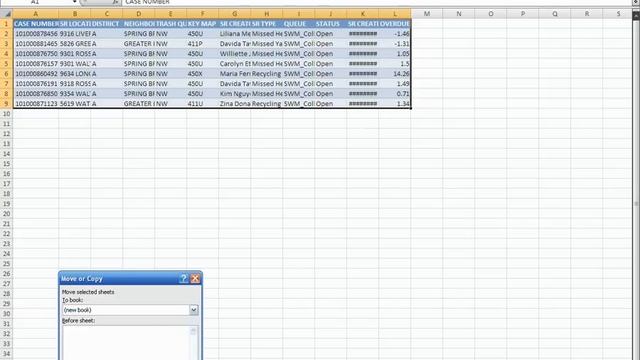Click overdue value -1.46
This screenshot has width=640, height=360.
coord(395,33)
